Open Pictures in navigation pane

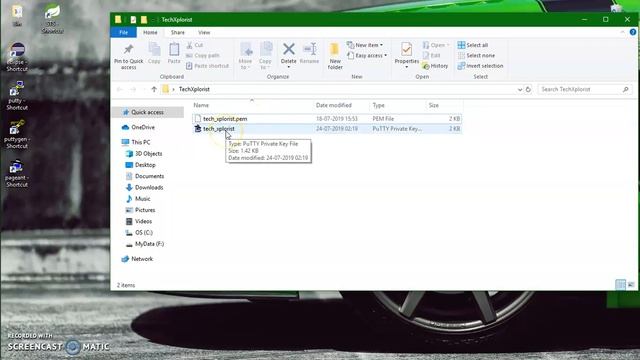pyautogui.click(x=145, y=210)
